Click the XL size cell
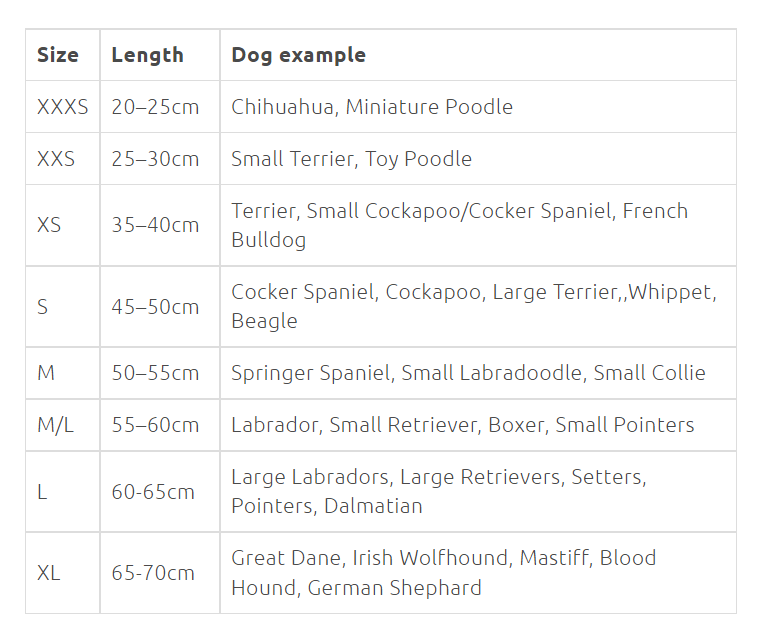 (49, 573)
